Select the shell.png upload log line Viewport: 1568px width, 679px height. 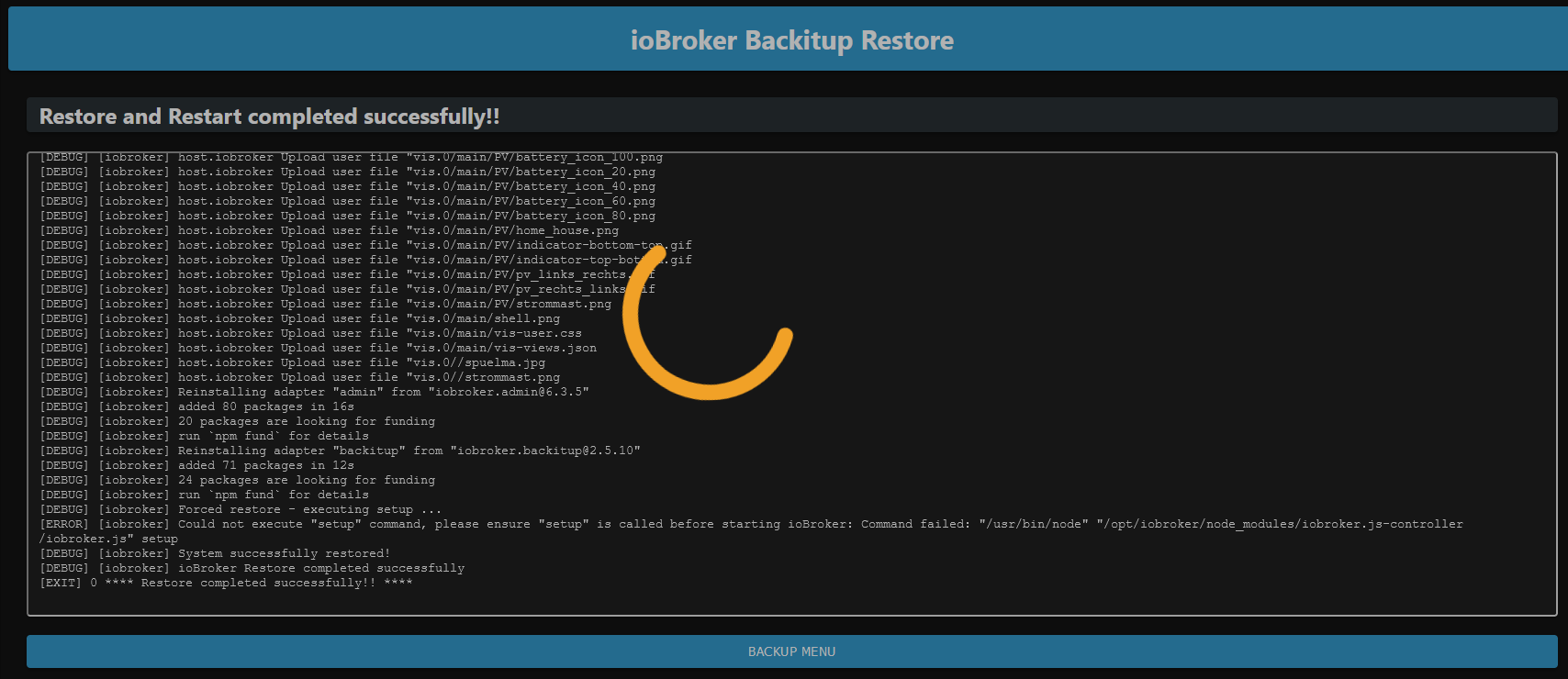coord(299,318)
